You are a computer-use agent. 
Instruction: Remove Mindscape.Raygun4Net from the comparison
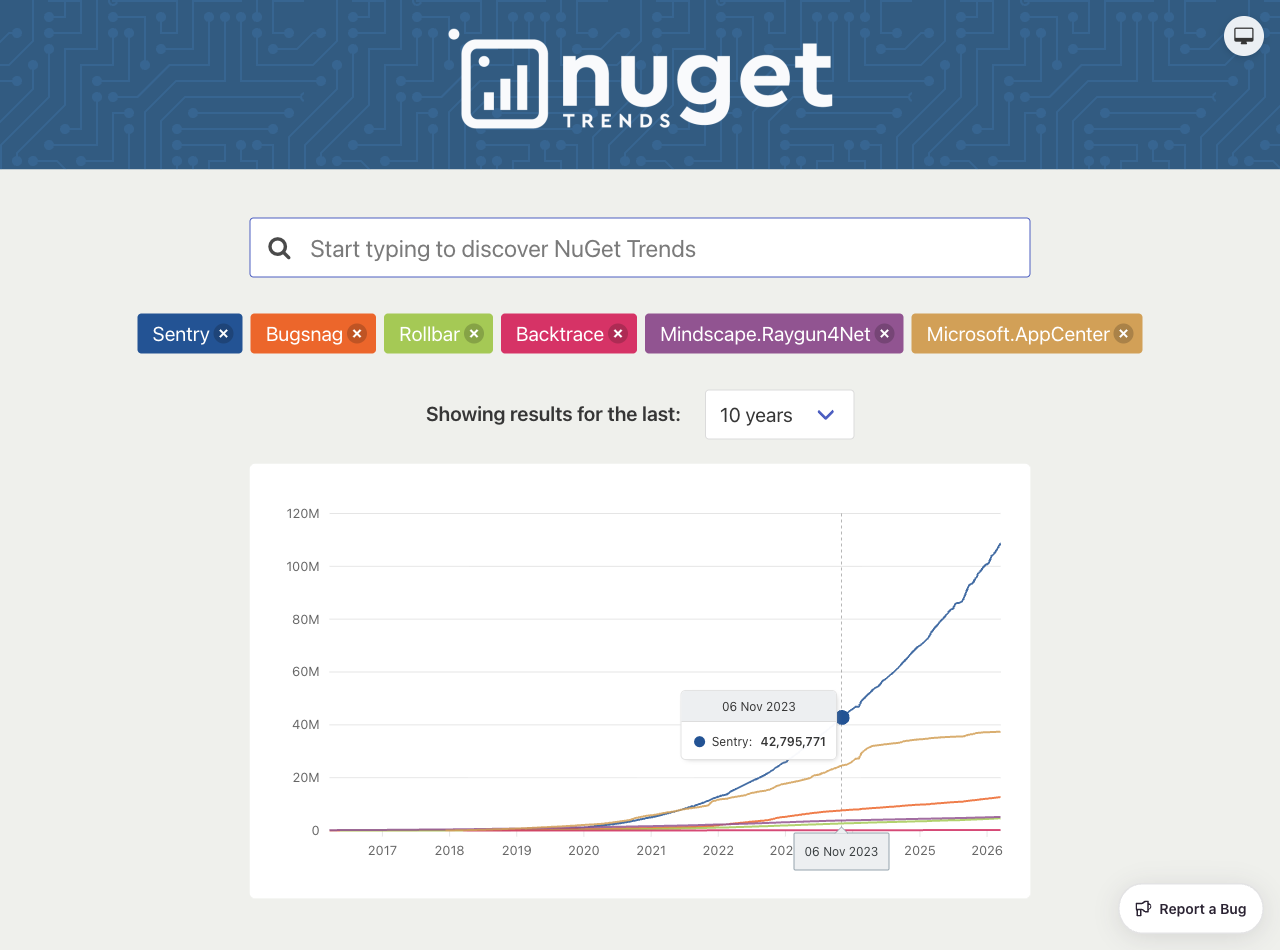(x=884, y=334)
